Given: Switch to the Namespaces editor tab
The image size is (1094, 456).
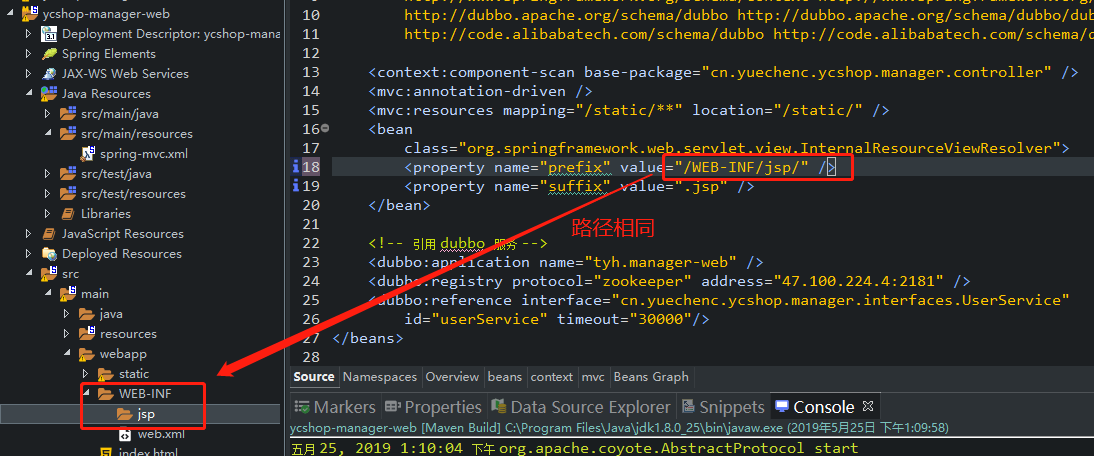Looking at the screenshot, I should [380, 377].
